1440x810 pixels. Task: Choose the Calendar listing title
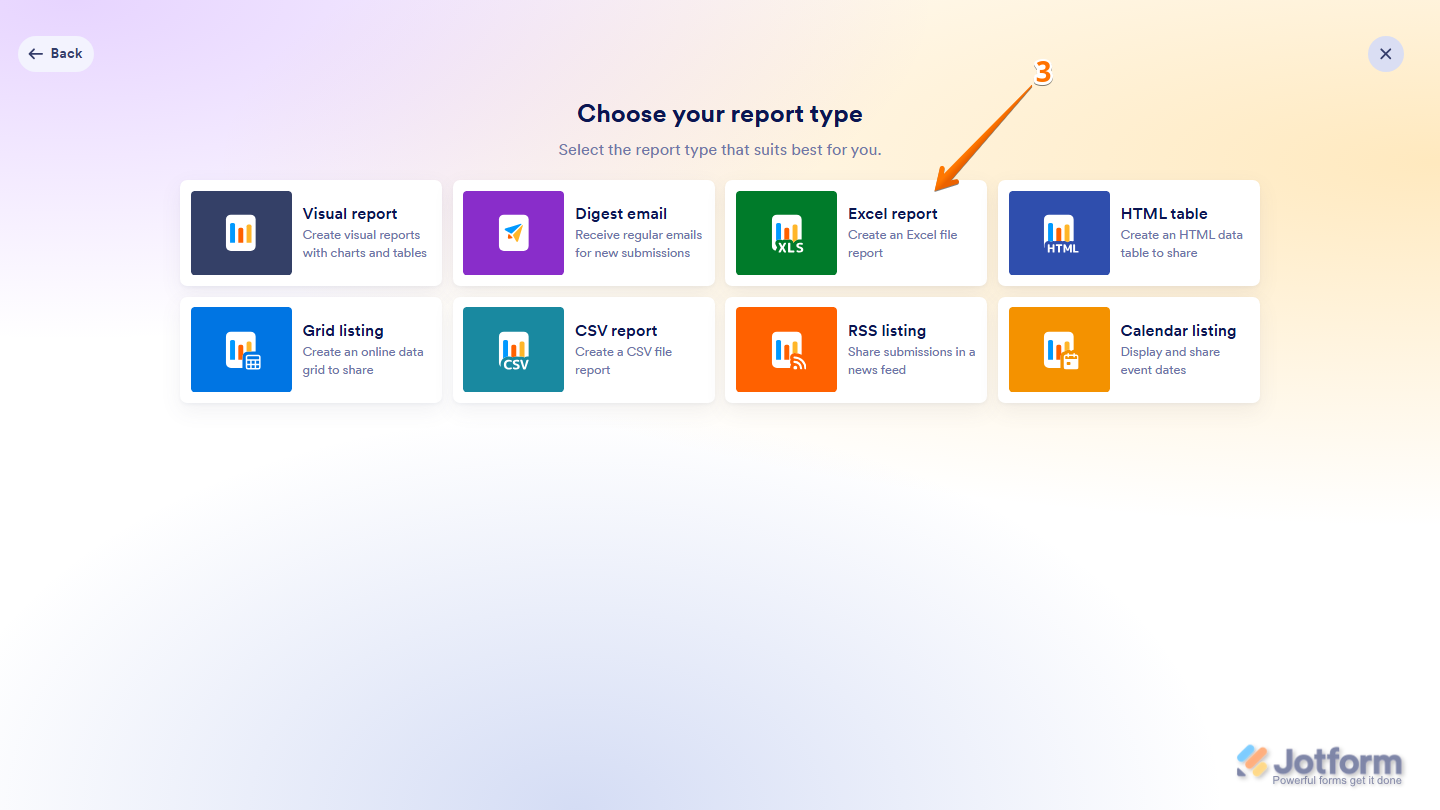(x=1178, y=331)
